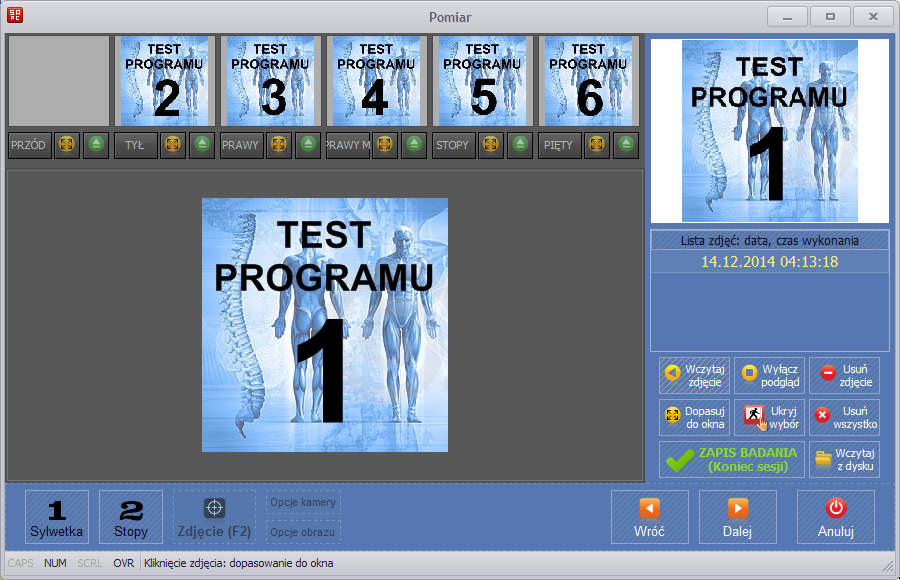Click Dopasuj do okna button

694,417
